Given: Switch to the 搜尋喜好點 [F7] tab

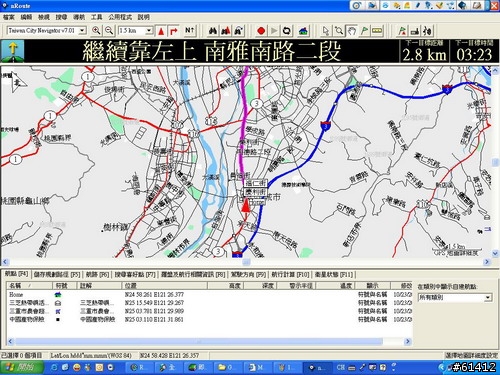Looking at the screenshot, I should tap(135, 275).
